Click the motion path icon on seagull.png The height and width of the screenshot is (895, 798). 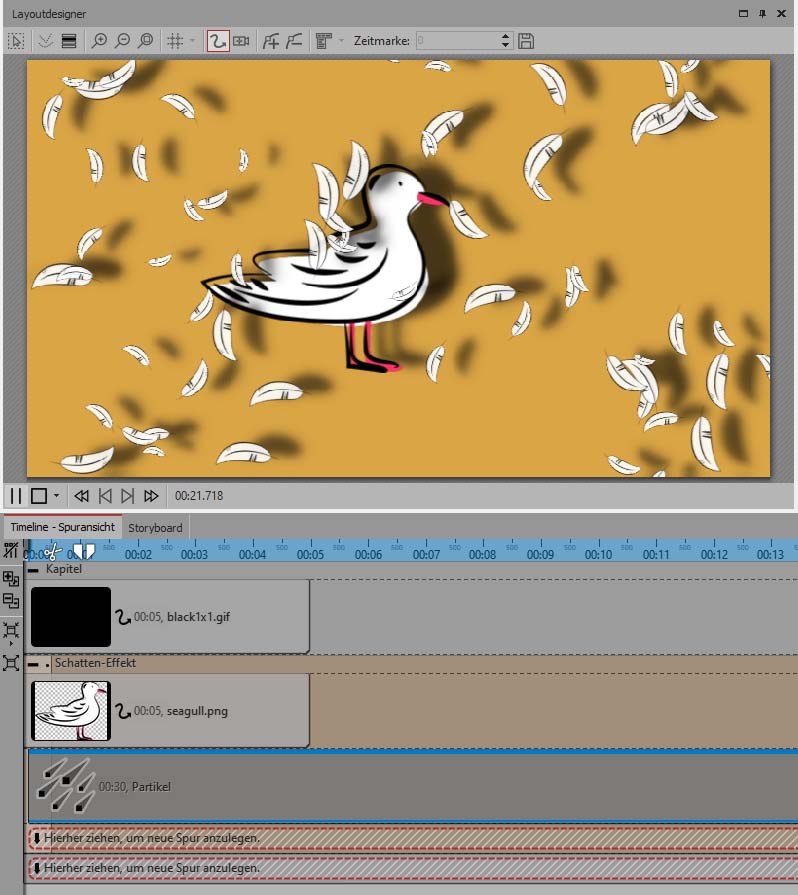point(123,711)
